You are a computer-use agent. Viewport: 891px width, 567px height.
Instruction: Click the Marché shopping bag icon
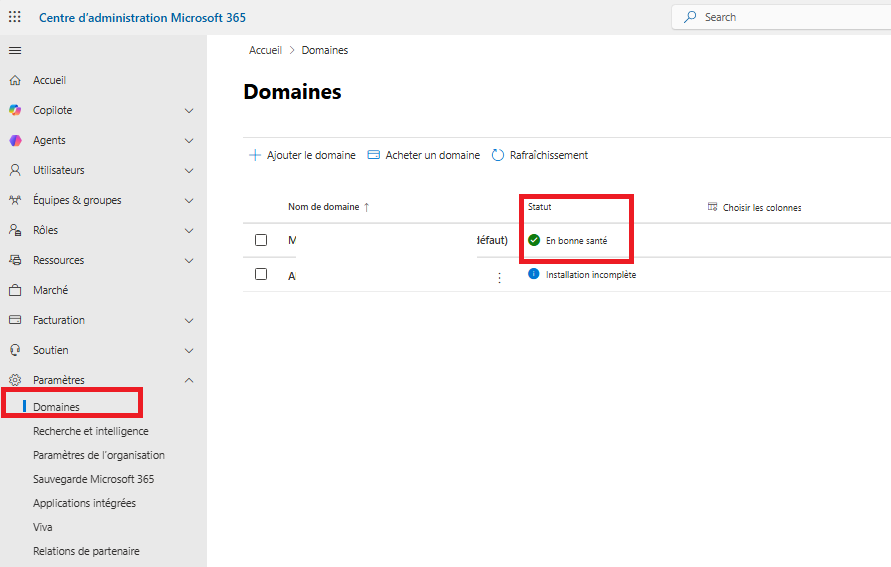[15, 290]
